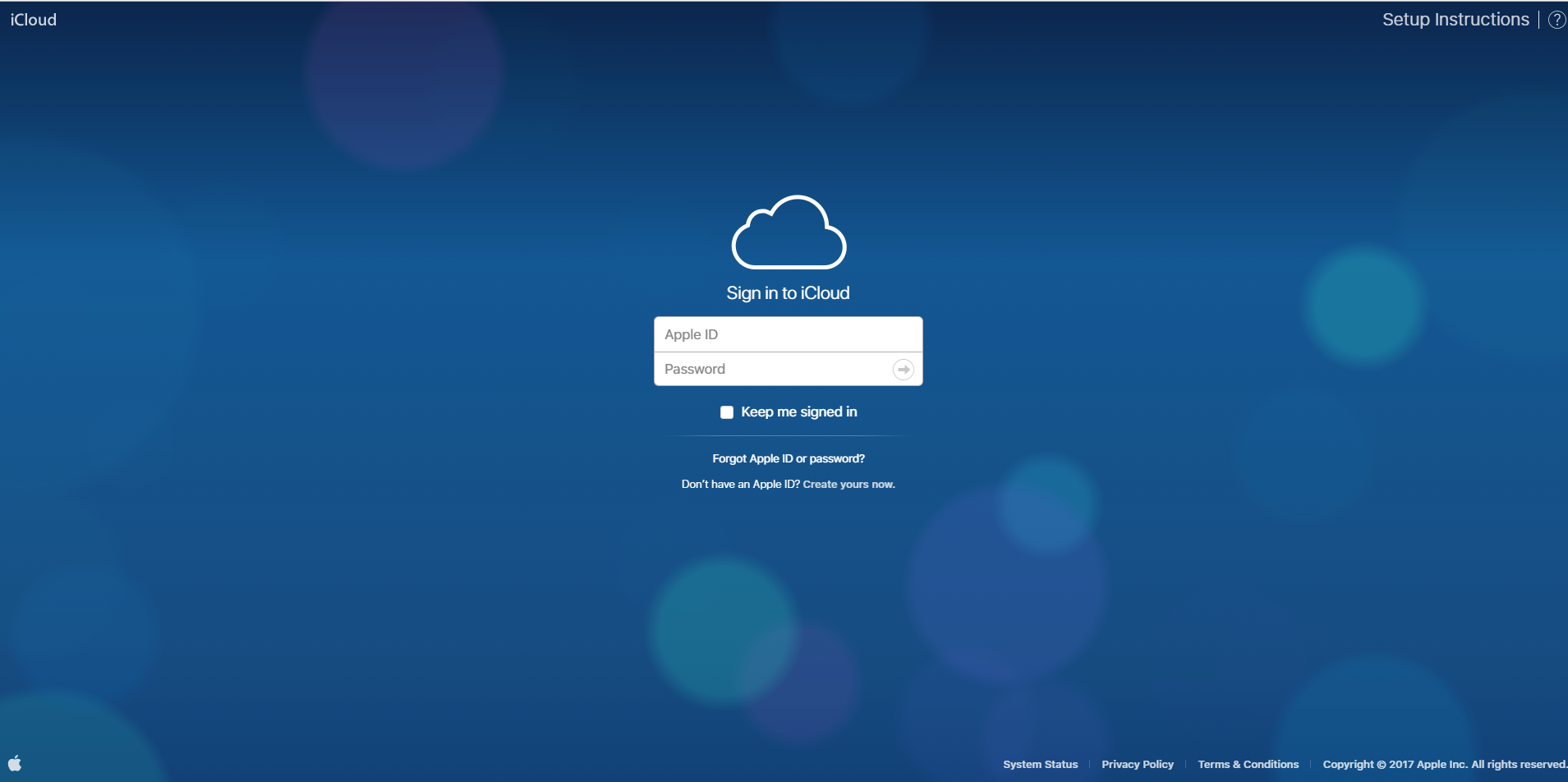Click the iCloud title in top-left corner
Viewport: 1568px width, 782px height.
tap(34, 20)
